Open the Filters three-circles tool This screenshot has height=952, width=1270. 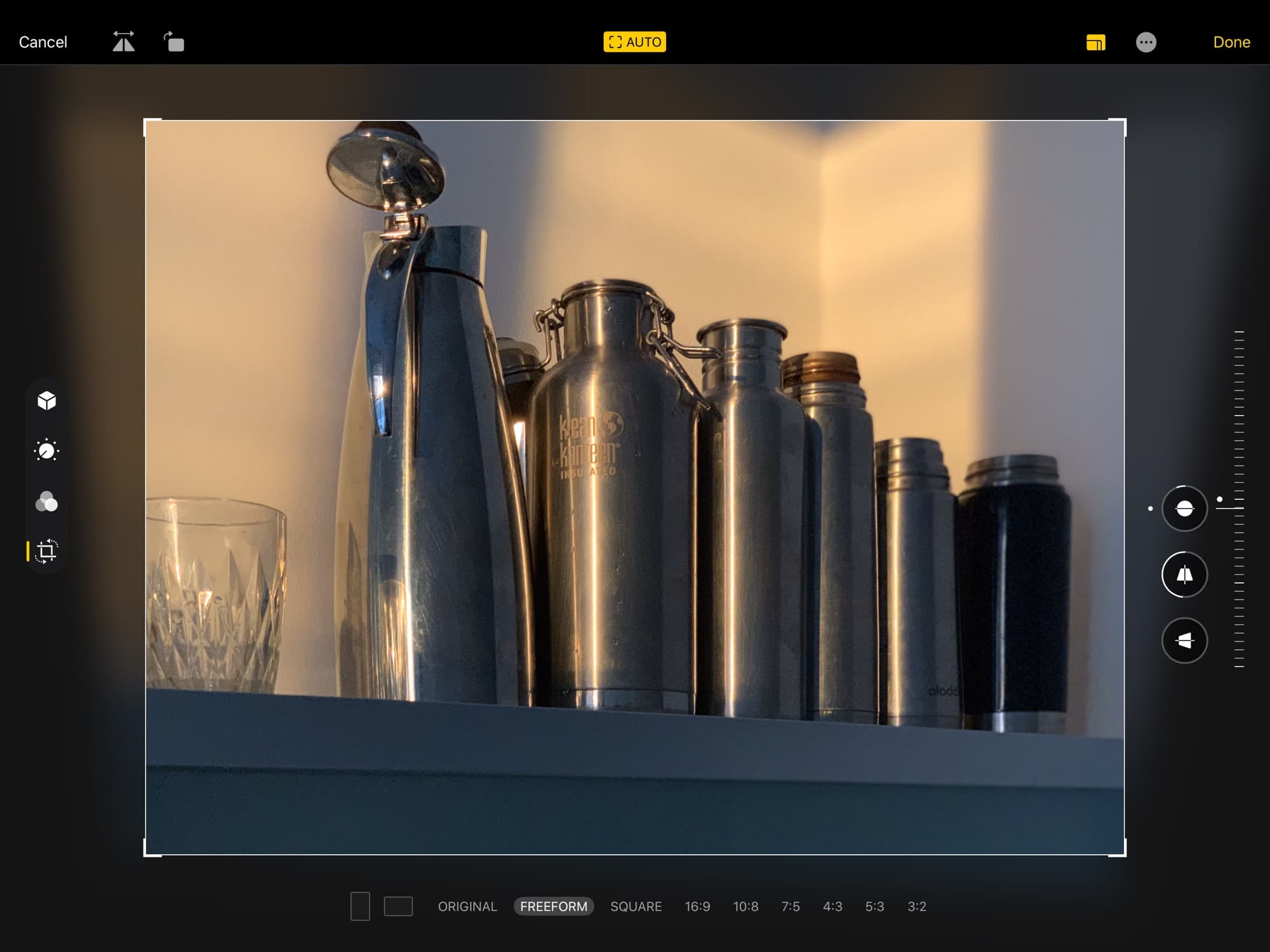pyautogui.click(x=46, y=502)
